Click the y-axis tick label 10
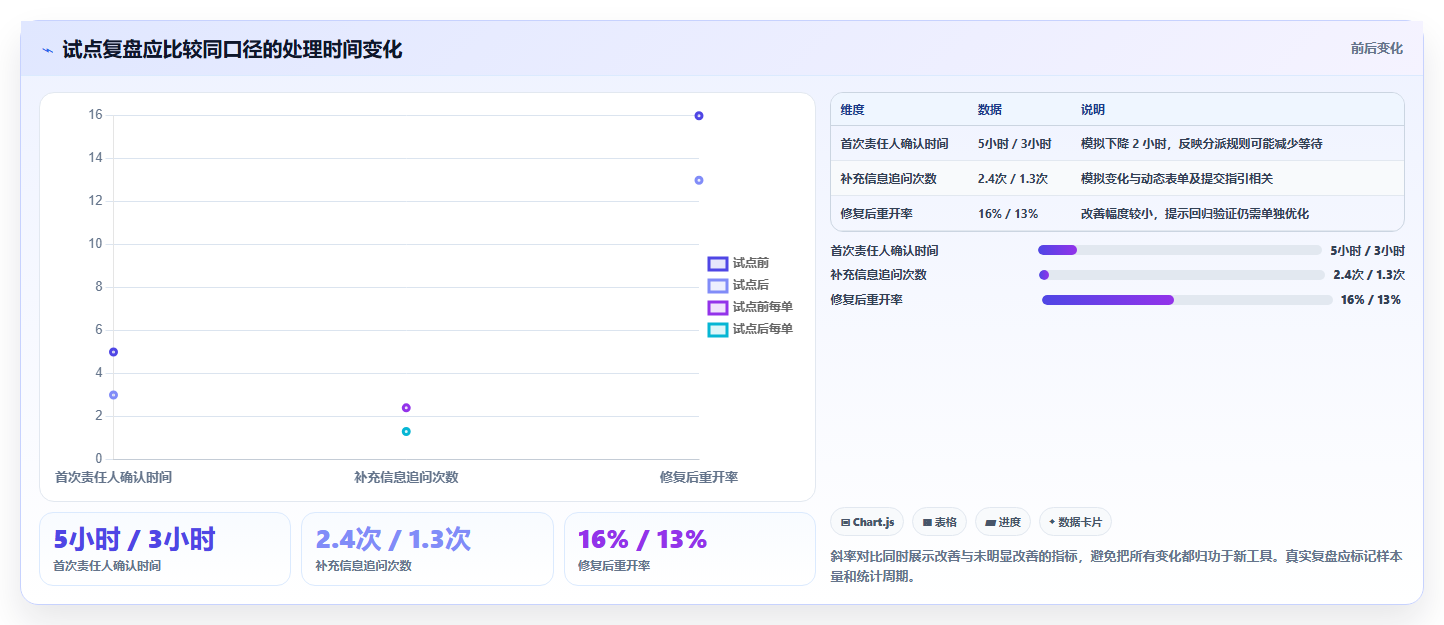The width and height of the screenshot is (1444, 625). [96, 244]
